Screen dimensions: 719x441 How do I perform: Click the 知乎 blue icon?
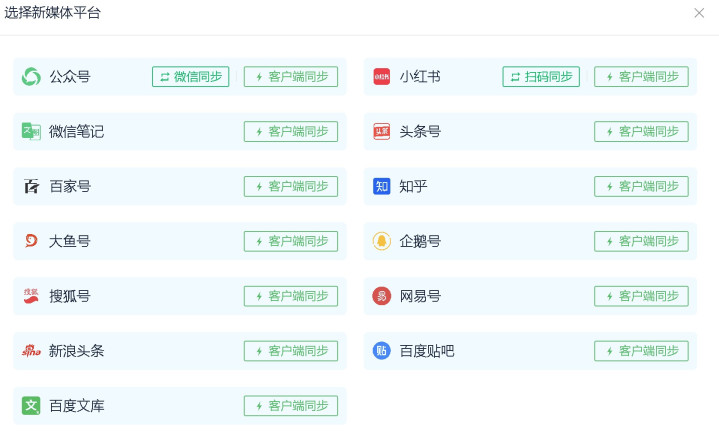pyautogui.click(x=382, y=187)
